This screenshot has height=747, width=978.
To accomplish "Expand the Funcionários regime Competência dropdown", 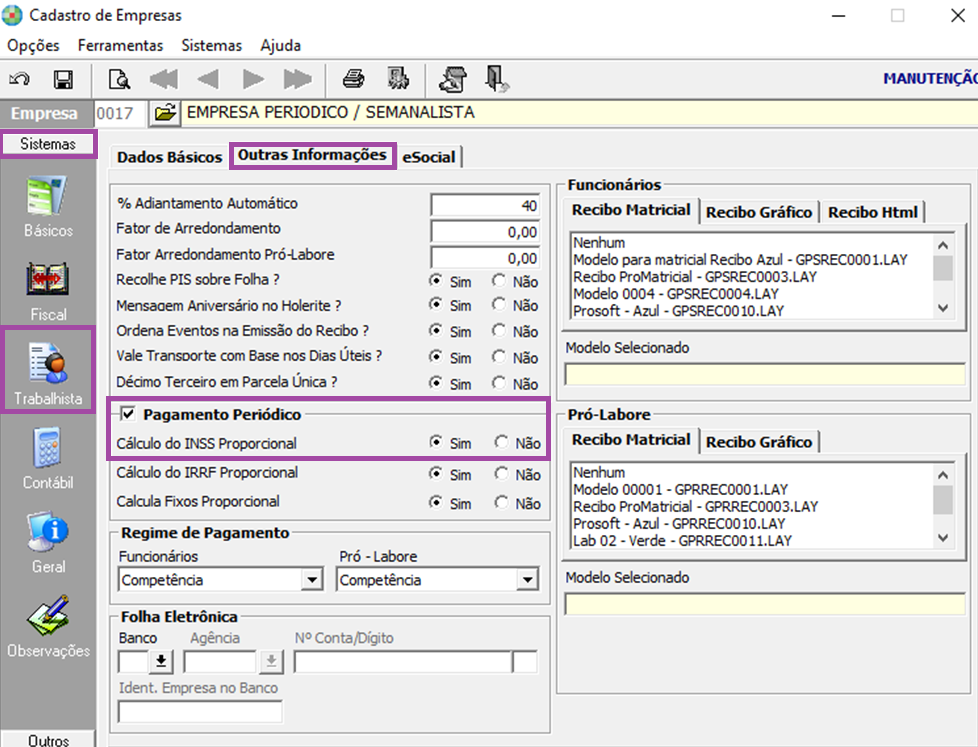I will [311, 580].
